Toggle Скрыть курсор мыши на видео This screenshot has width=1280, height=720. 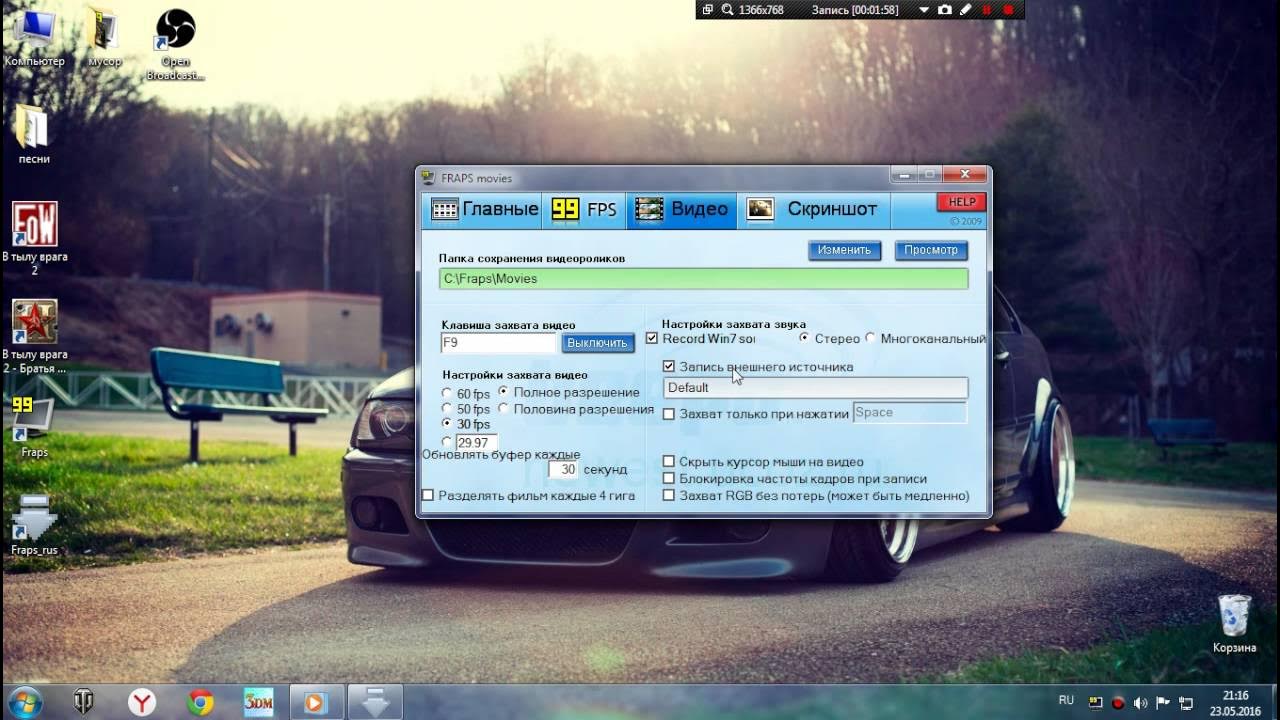(763, 462)
